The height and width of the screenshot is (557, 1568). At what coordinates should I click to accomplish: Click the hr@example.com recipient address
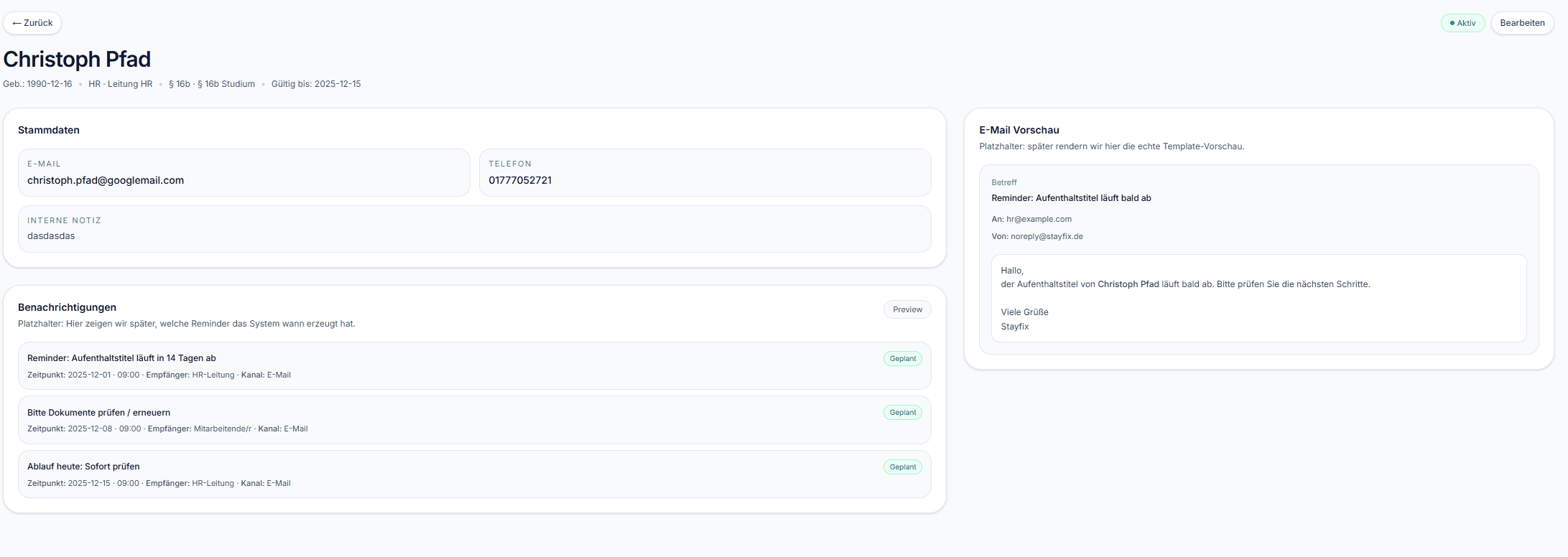point(1039,220)
